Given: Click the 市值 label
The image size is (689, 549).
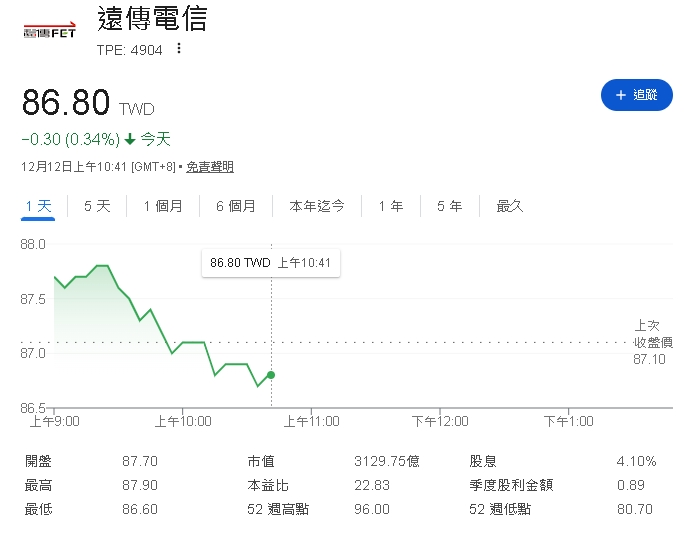Looking at the screenshot, I should pos(261,461).
